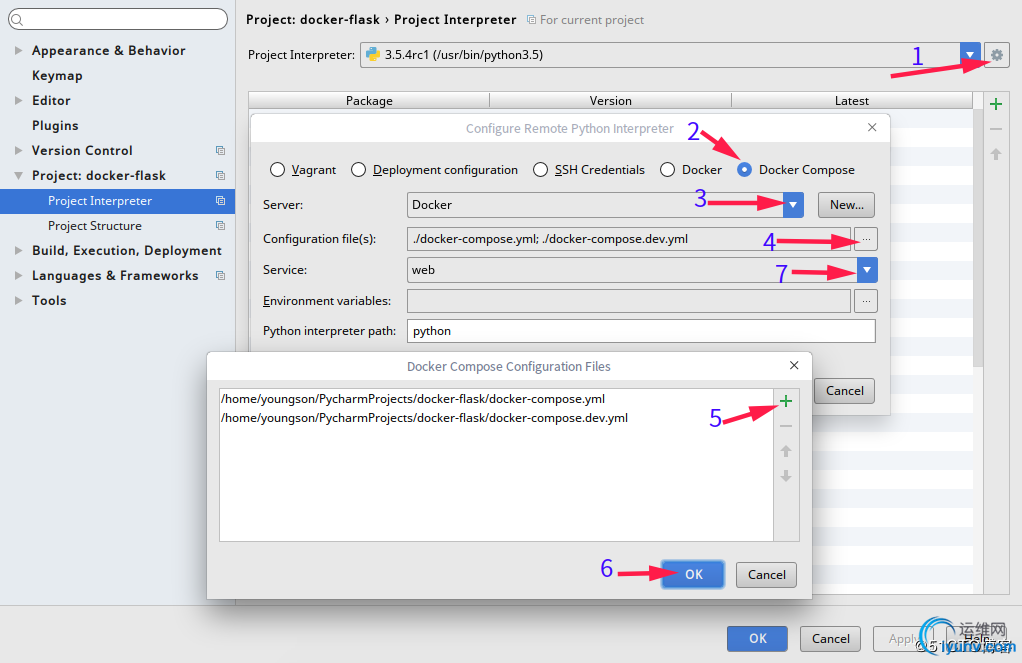Select the Deployment configuration radio button
The height and width of the screenshot is (663, 1022).
click(x=358, y=169)
